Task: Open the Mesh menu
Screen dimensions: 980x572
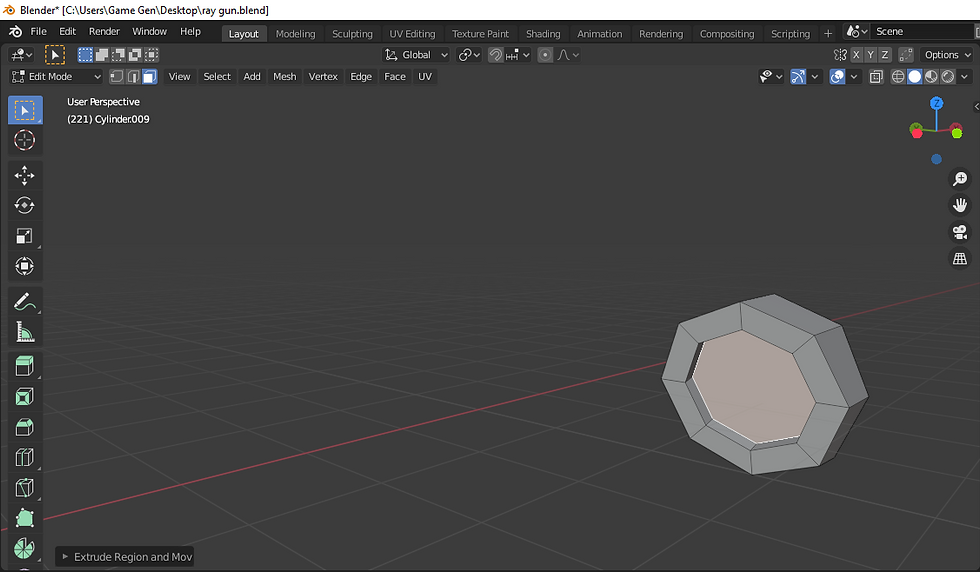Action: point(284,76)
